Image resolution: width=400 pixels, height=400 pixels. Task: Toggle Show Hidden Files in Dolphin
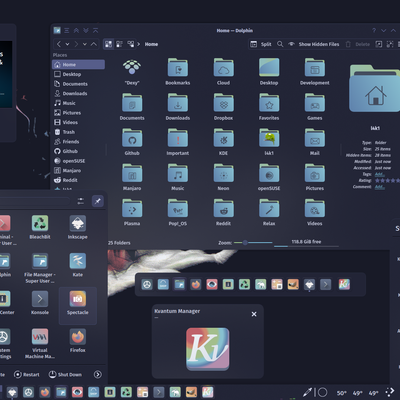pyautogui.click(x=314, y=44)
